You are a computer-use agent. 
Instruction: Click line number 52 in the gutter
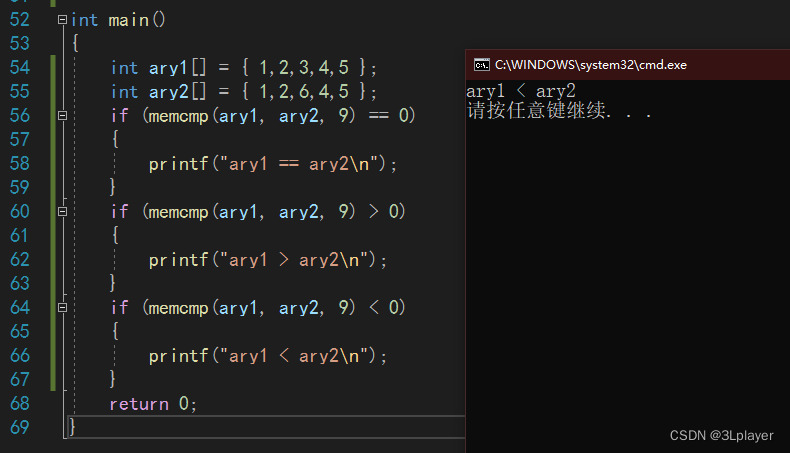tap(20, 20)
